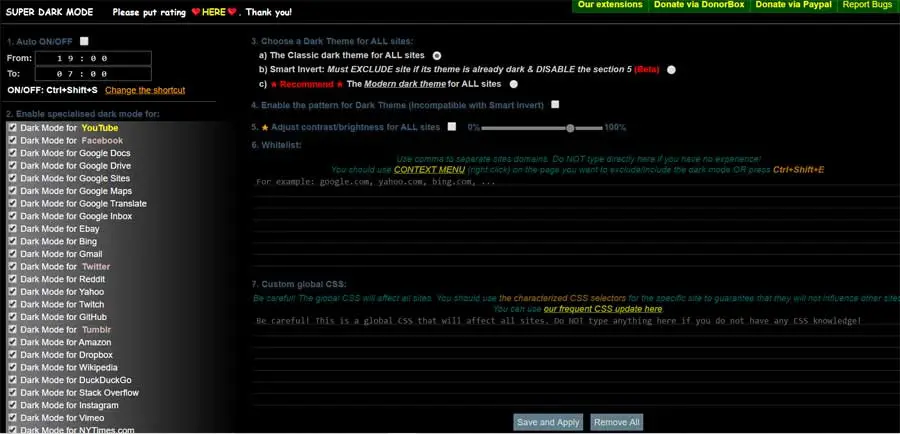Open the frequent CSS update link
The height and width of the screenshot is (434, 900).
pos(603,309)
